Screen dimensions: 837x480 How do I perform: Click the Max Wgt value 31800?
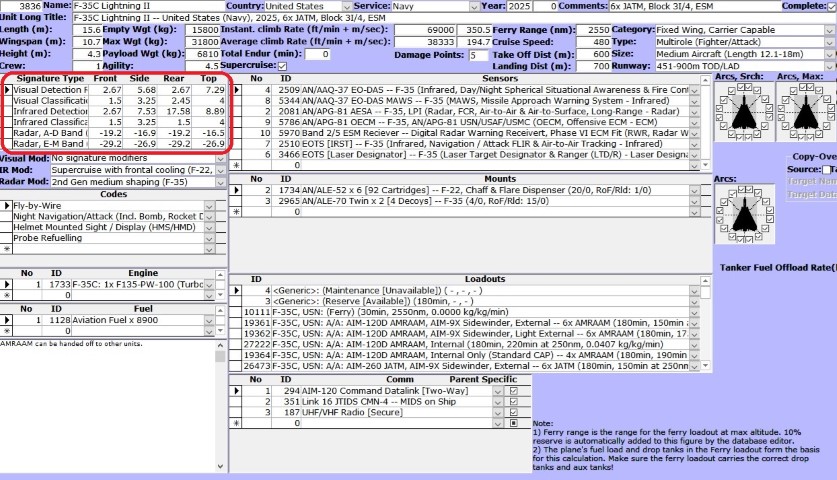[x=202, y=42]
